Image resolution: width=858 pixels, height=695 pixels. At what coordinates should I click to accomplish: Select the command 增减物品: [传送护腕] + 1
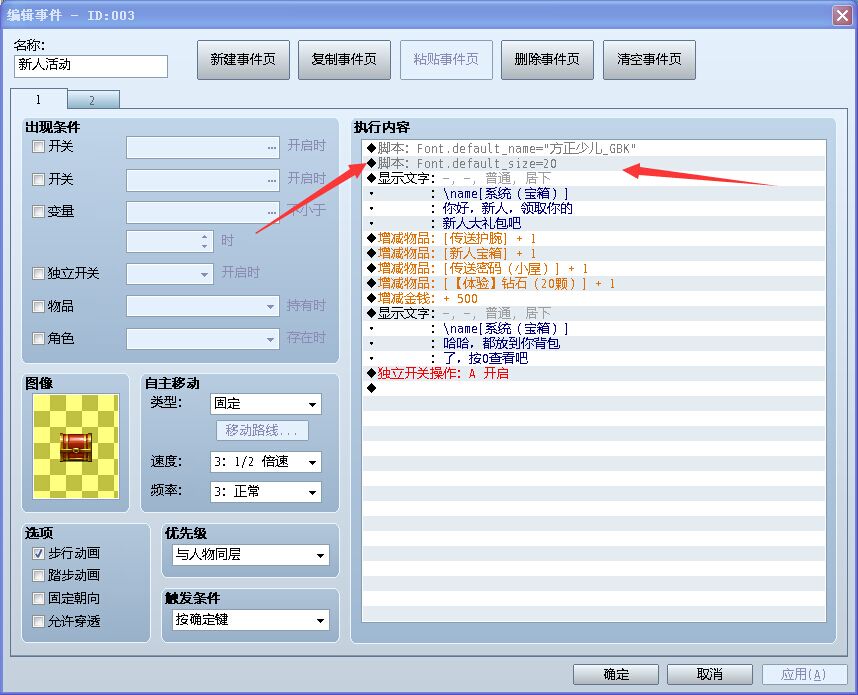(594, 239)
